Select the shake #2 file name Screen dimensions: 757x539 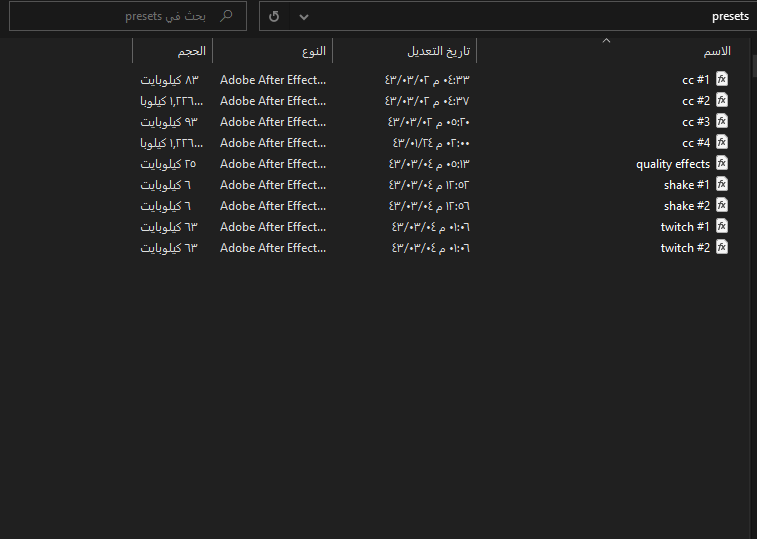pos(686,206)
